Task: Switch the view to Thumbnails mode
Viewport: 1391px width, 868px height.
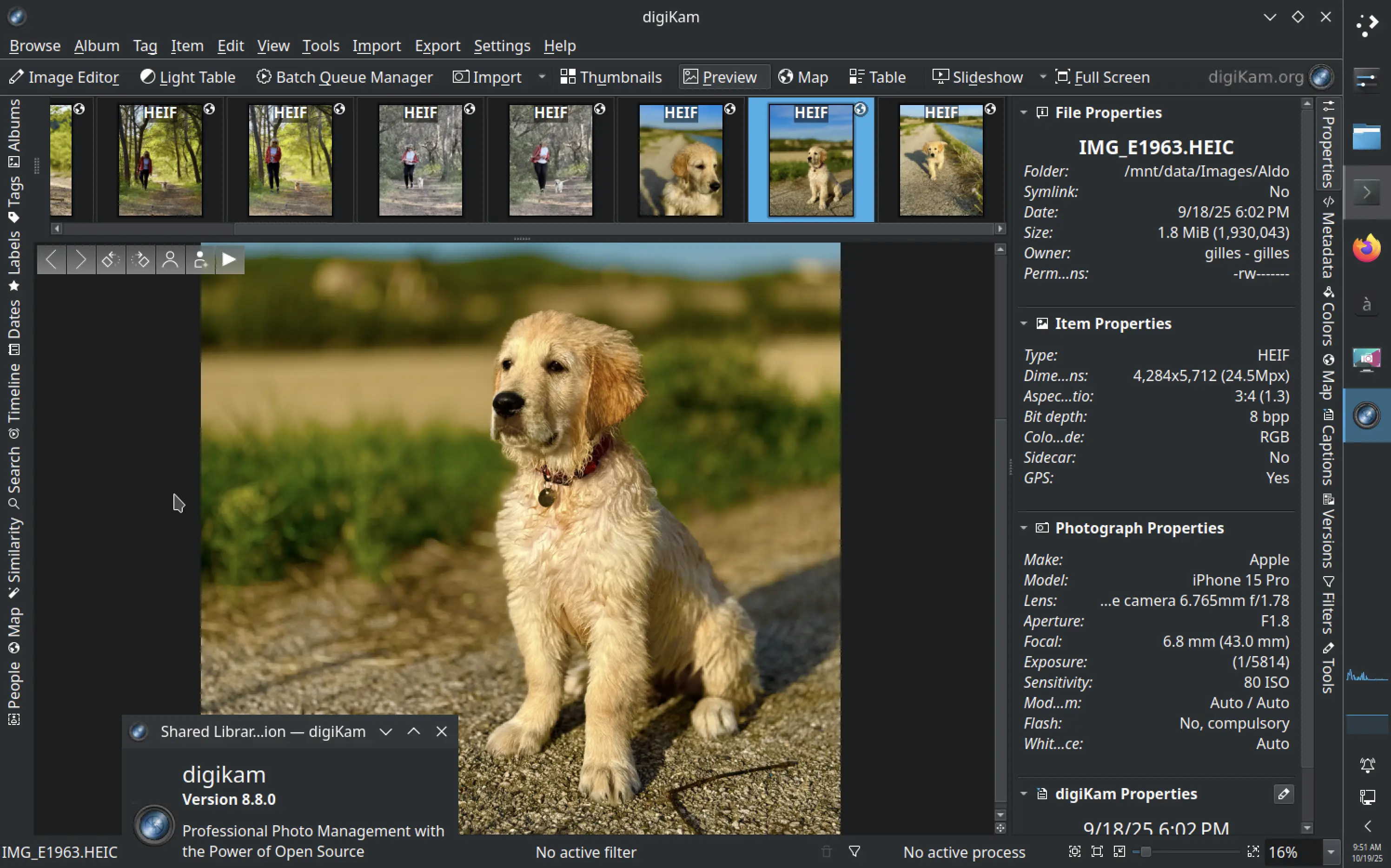Action: (x=610, y=77)
